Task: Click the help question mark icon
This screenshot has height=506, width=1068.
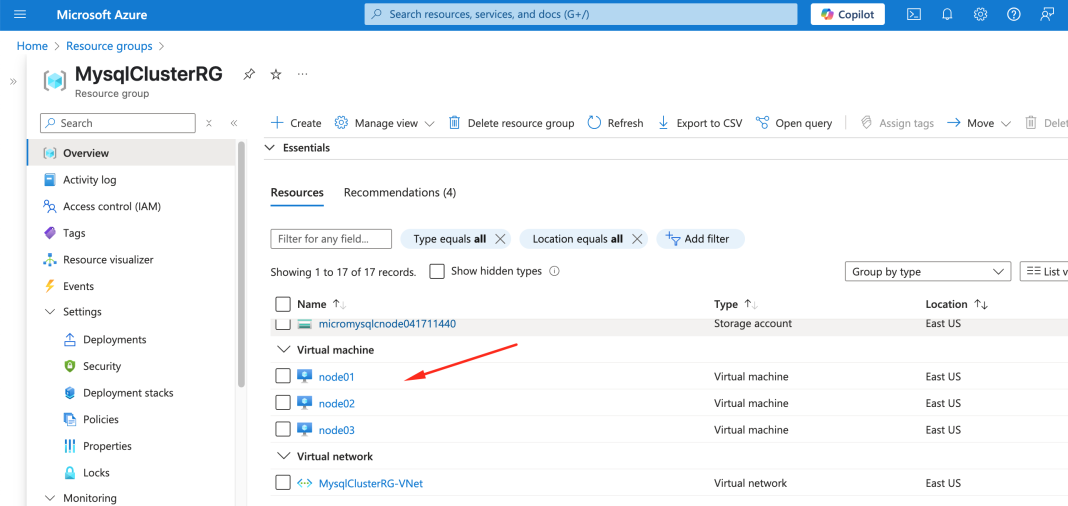Action: (x=1013, y=14)
